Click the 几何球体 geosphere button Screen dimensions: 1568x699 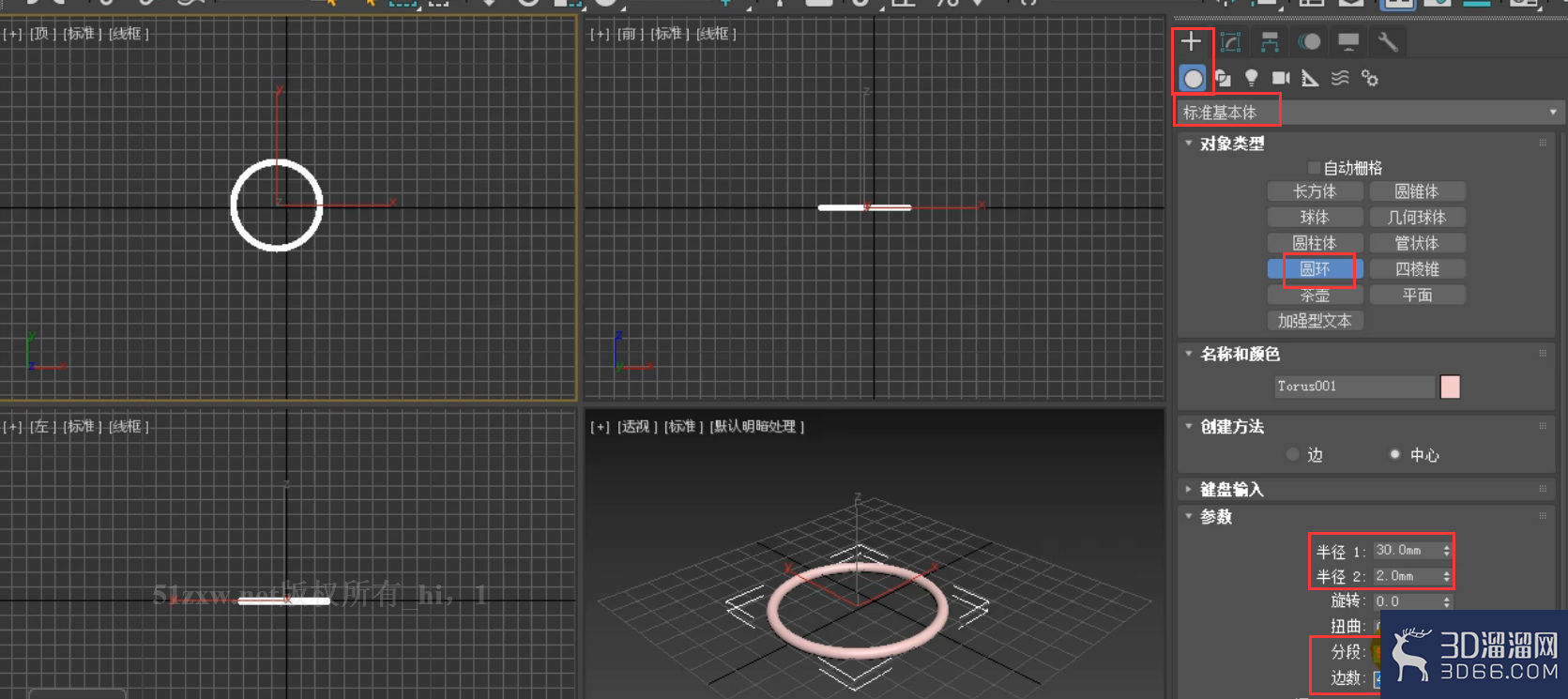[x=1417, y=218]
